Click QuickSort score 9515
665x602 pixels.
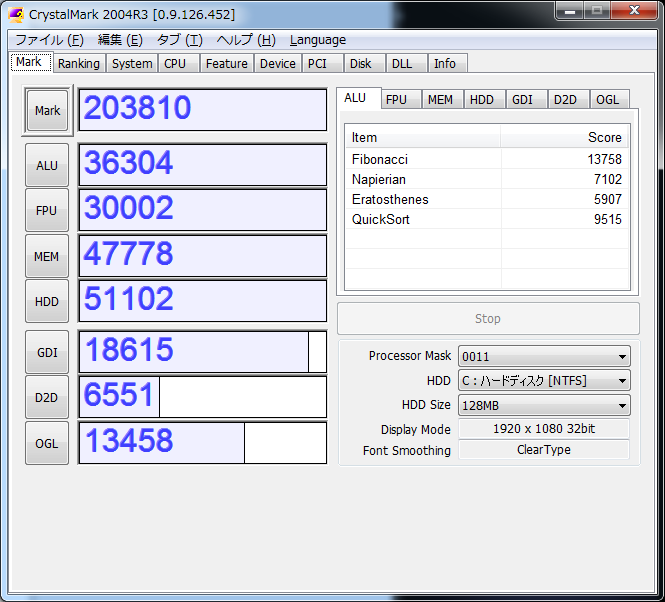coord(608,219)
